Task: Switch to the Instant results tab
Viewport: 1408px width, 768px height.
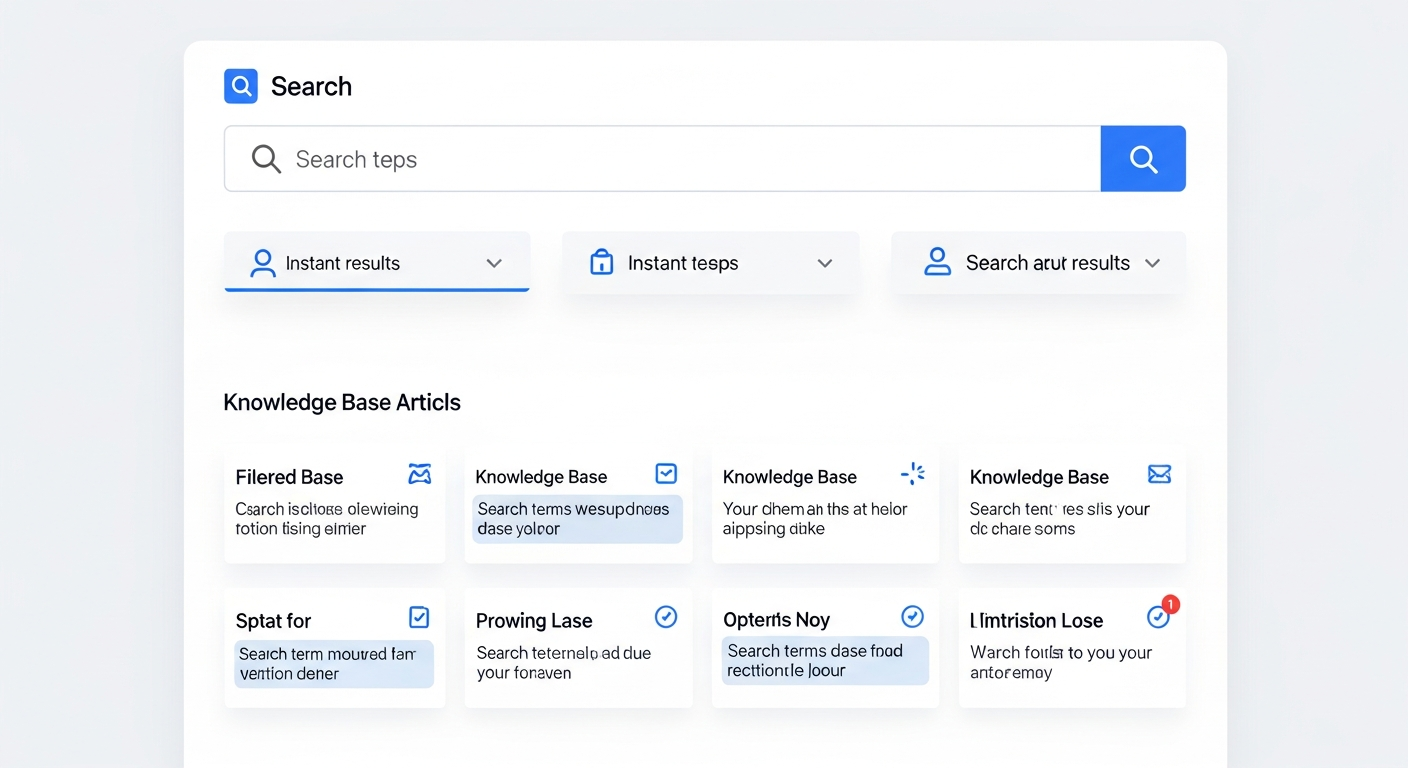Action: 342,262
